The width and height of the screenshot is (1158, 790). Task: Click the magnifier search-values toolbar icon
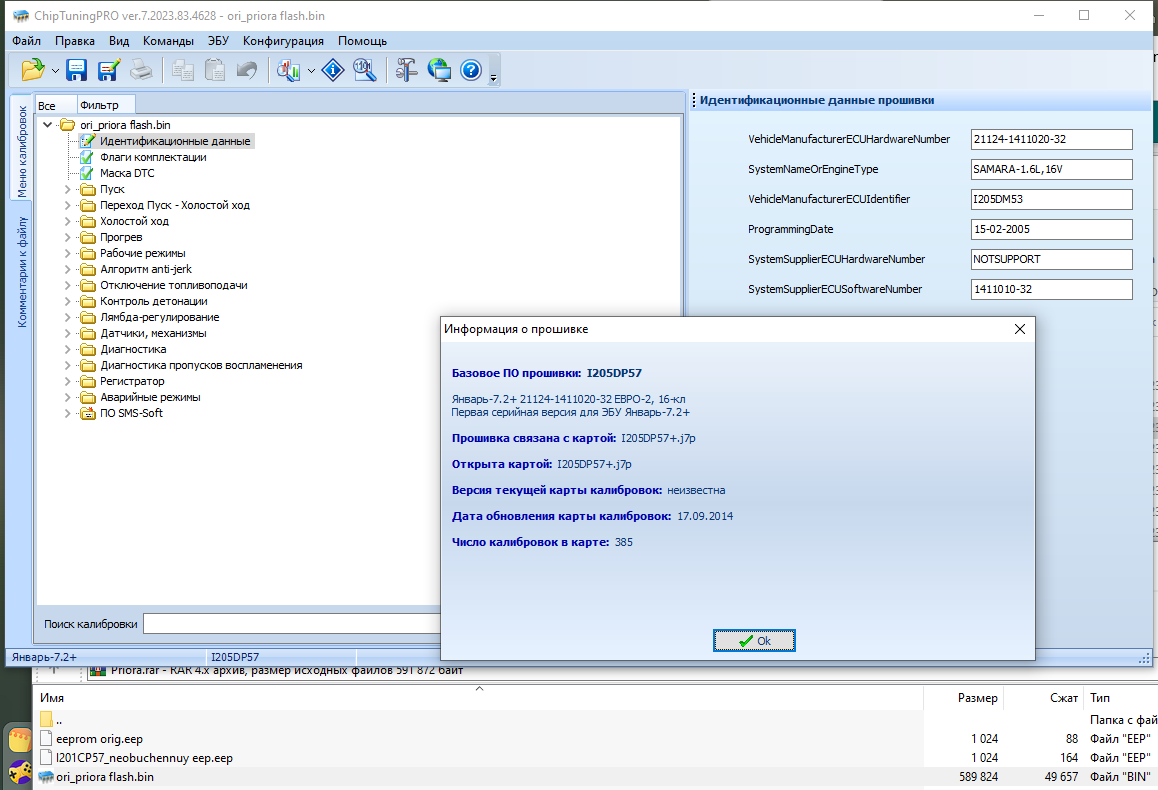(x=366, y=70)
